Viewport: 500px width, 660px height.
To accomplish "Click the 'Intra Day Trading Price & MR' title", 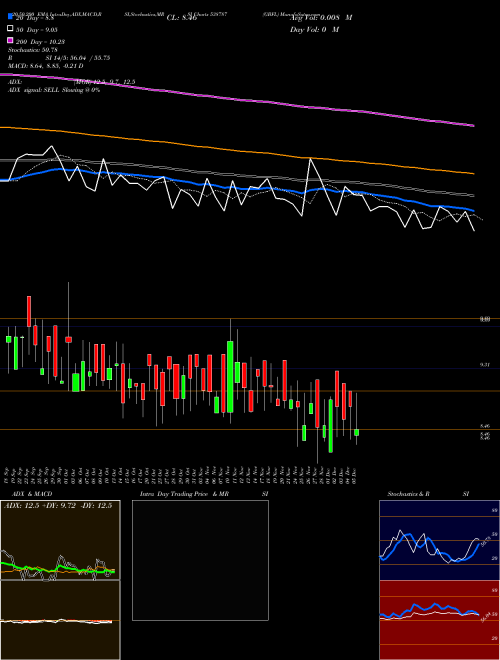I will pos(184,494).
